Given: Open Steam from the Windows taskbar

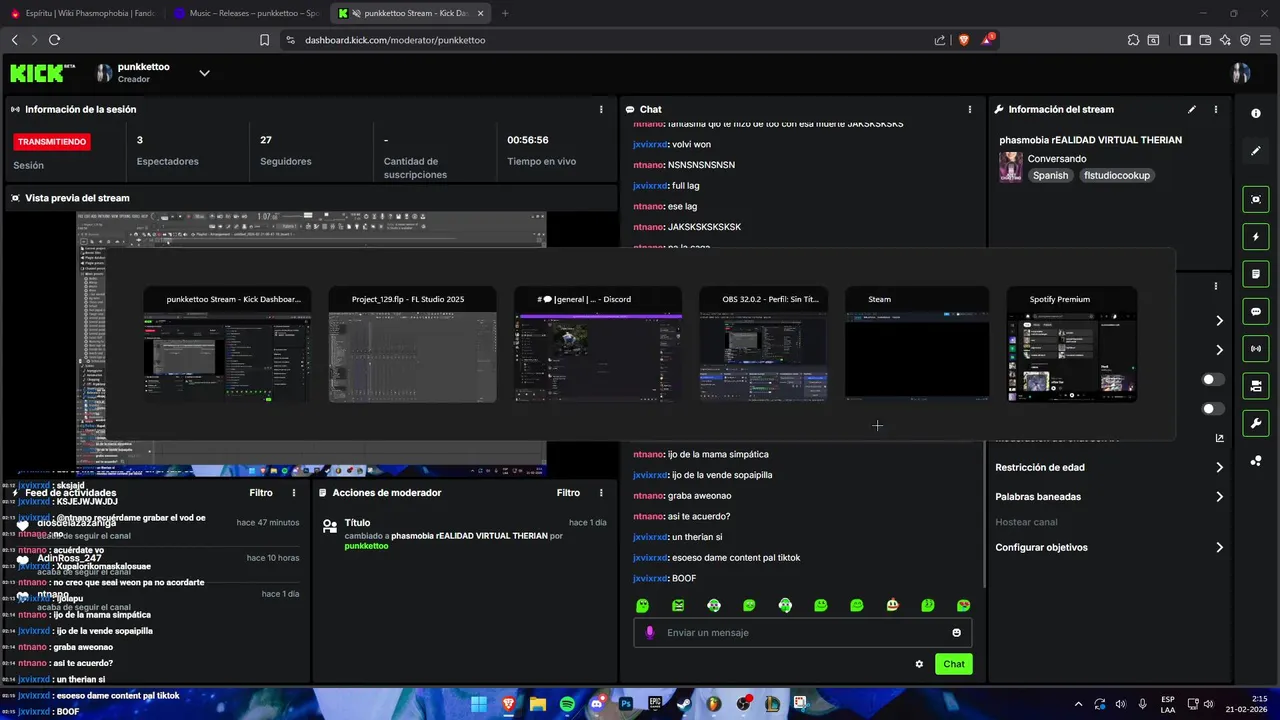Looking at the screenshot, I should tap(684, 704).
